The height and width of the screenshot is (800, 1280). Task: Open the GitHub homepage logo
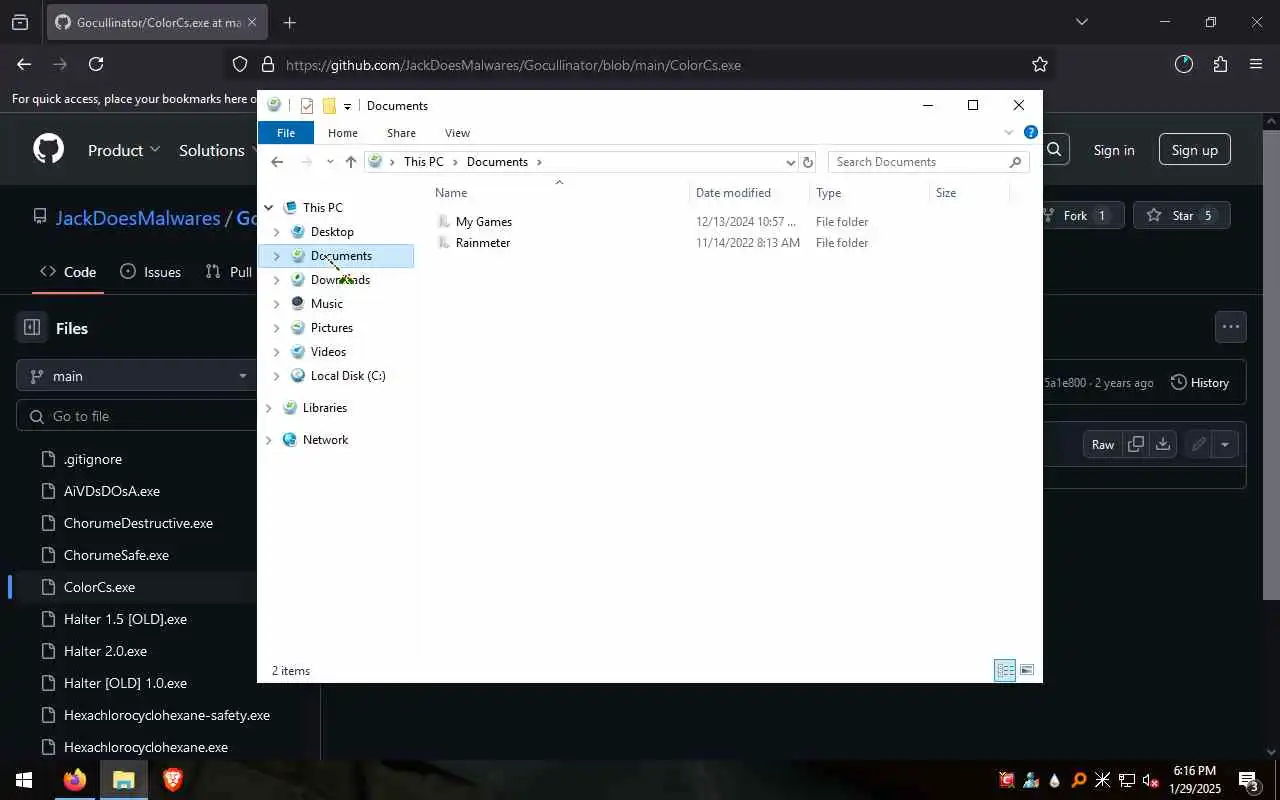pos(48,150)
